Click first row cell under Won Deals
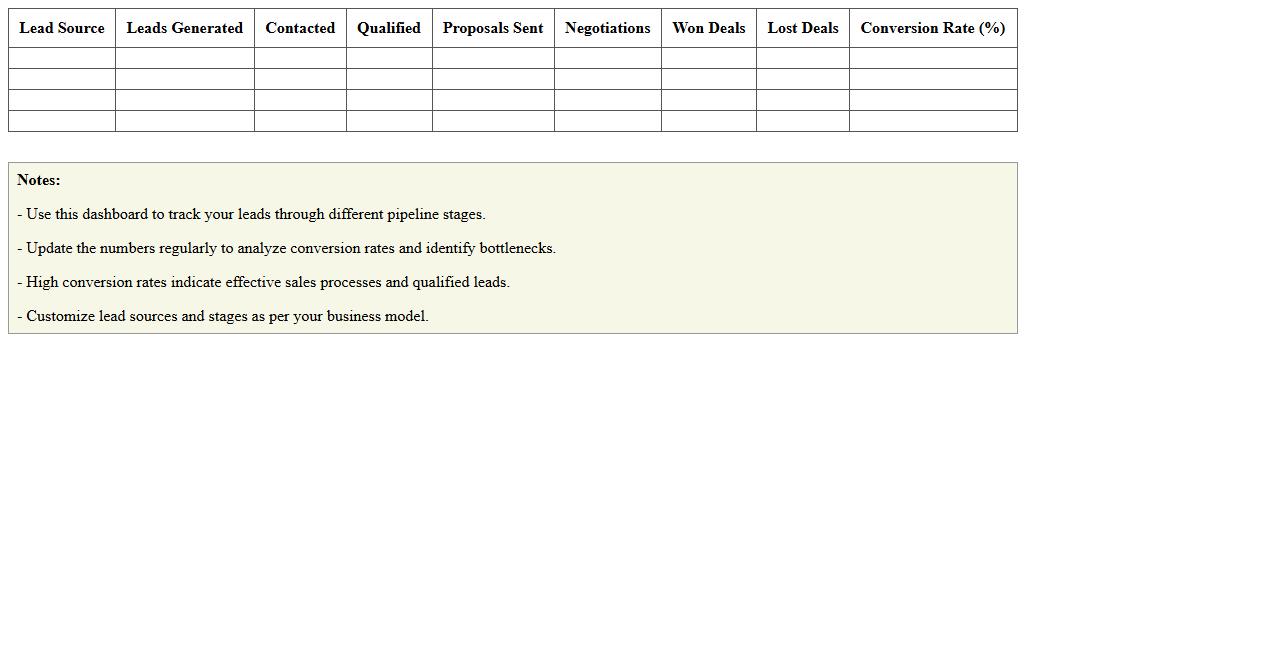 [708, 58]
